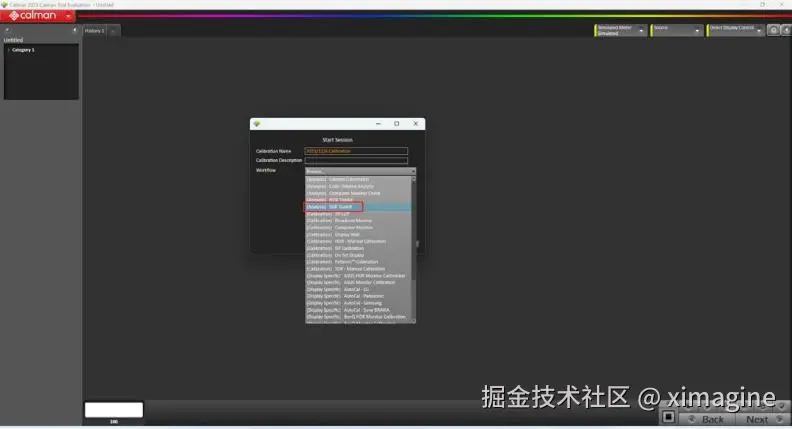The image size is (792, 429).
Task: Add a new history tab
Action: [x=114, y=31]
